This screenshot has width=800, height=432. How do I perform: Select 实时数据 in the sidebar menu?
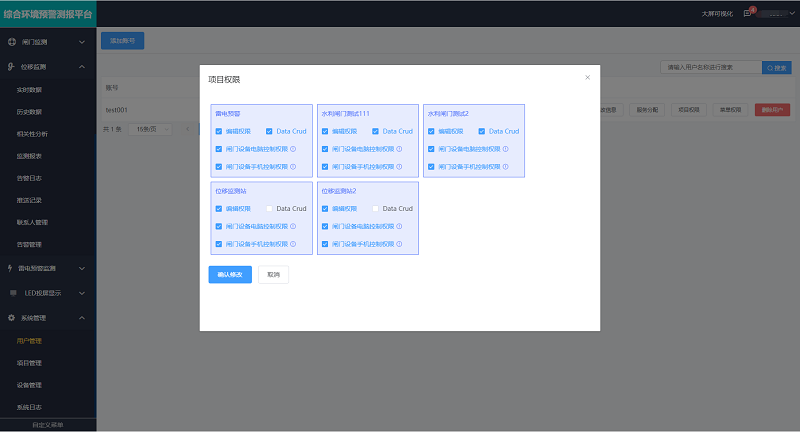tap(29, 90)
